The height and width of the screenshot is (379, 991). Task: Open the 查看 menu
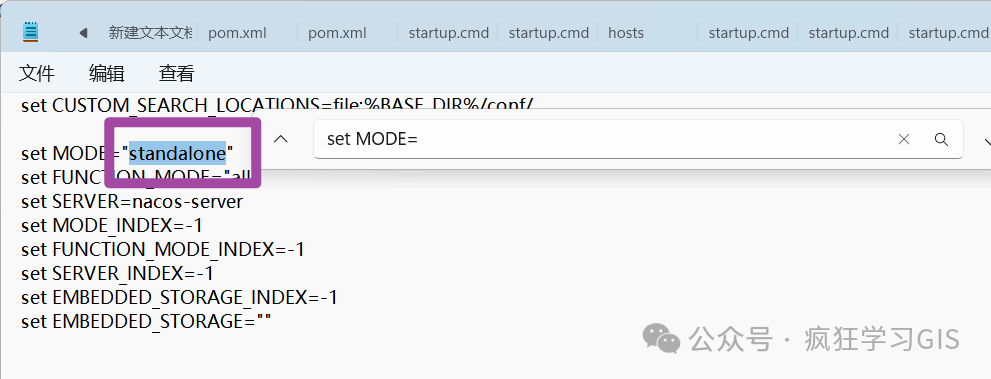176,73
